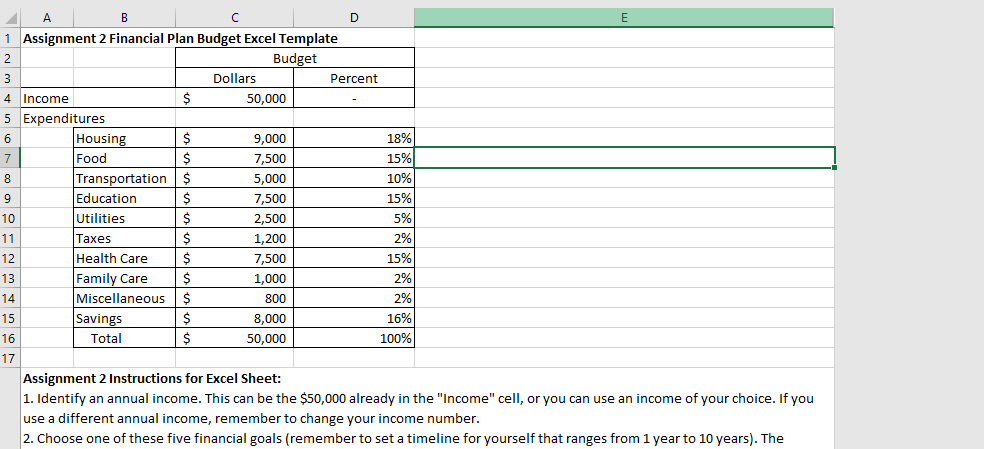Click the fill handle of the selected cell
The image size is (984, 449).
tap(834, 168)
